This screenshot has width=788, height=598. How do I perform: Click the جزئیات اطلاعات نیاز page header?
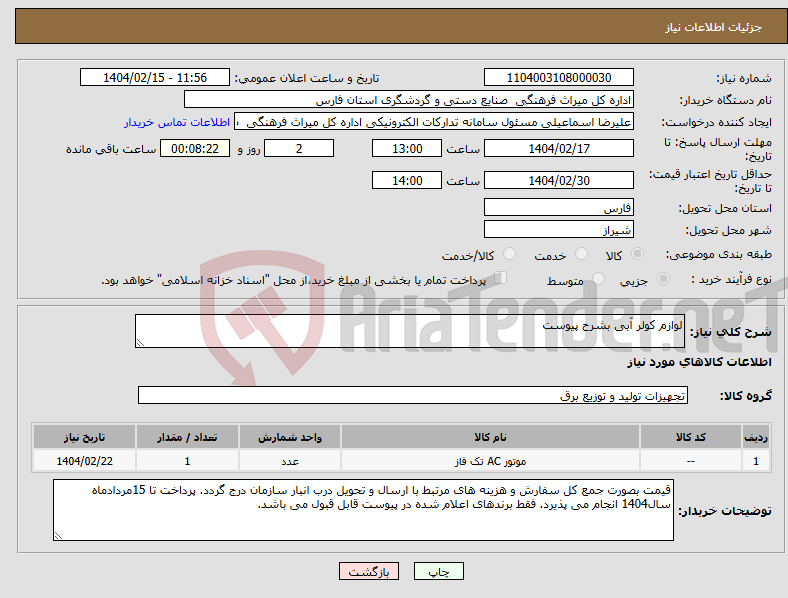(x=714, y=27)
